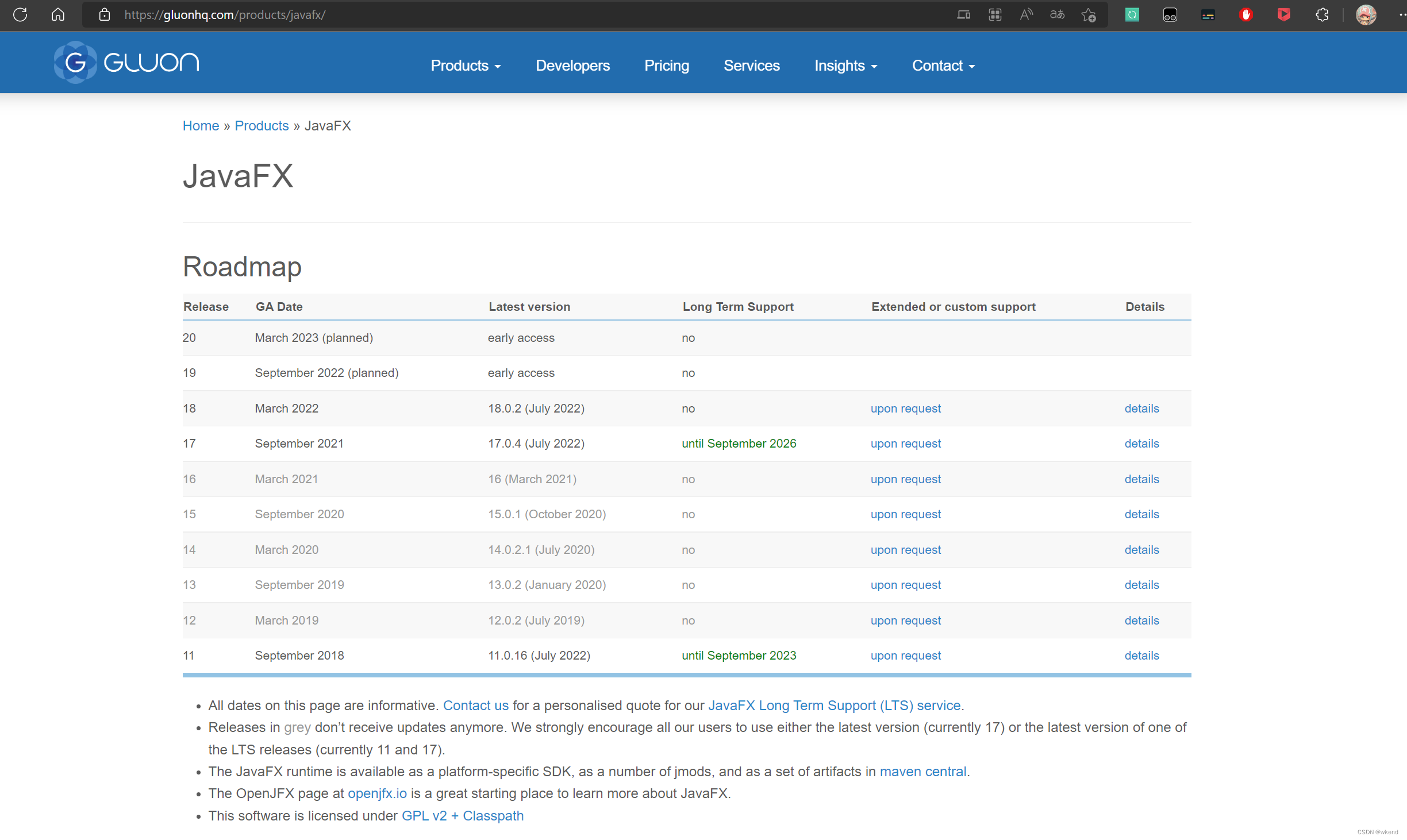Open the dark striped code extension icon

point(1208,15)
